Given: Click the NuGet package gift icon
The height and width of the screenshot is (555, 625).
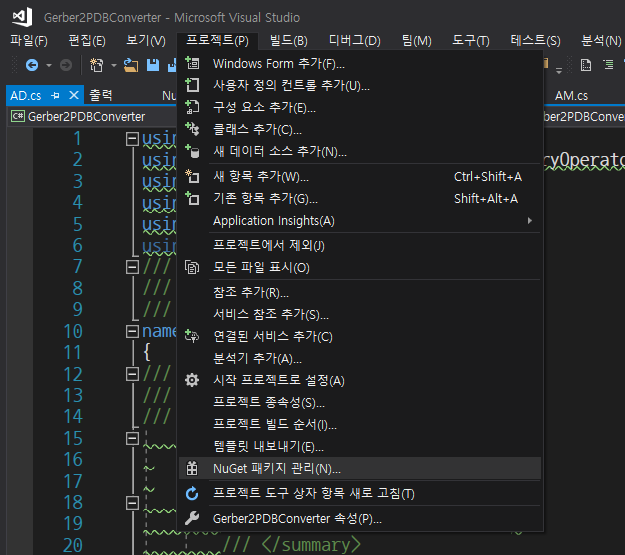Looking at the screenshot, I should (192, 468).
